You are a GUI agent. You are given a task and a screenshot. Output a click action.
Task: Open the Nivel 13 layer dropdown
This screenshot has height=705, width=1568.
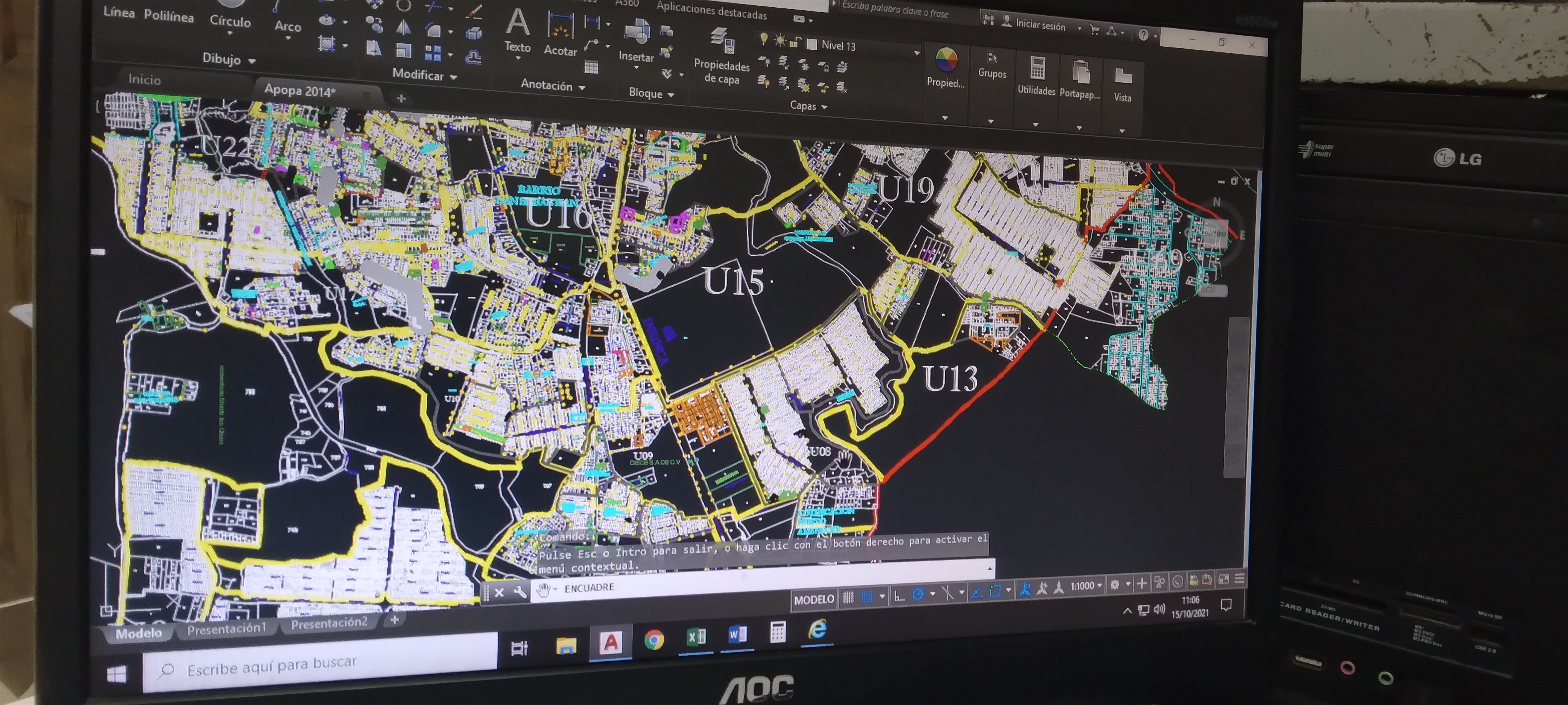(x=917, y=53)
